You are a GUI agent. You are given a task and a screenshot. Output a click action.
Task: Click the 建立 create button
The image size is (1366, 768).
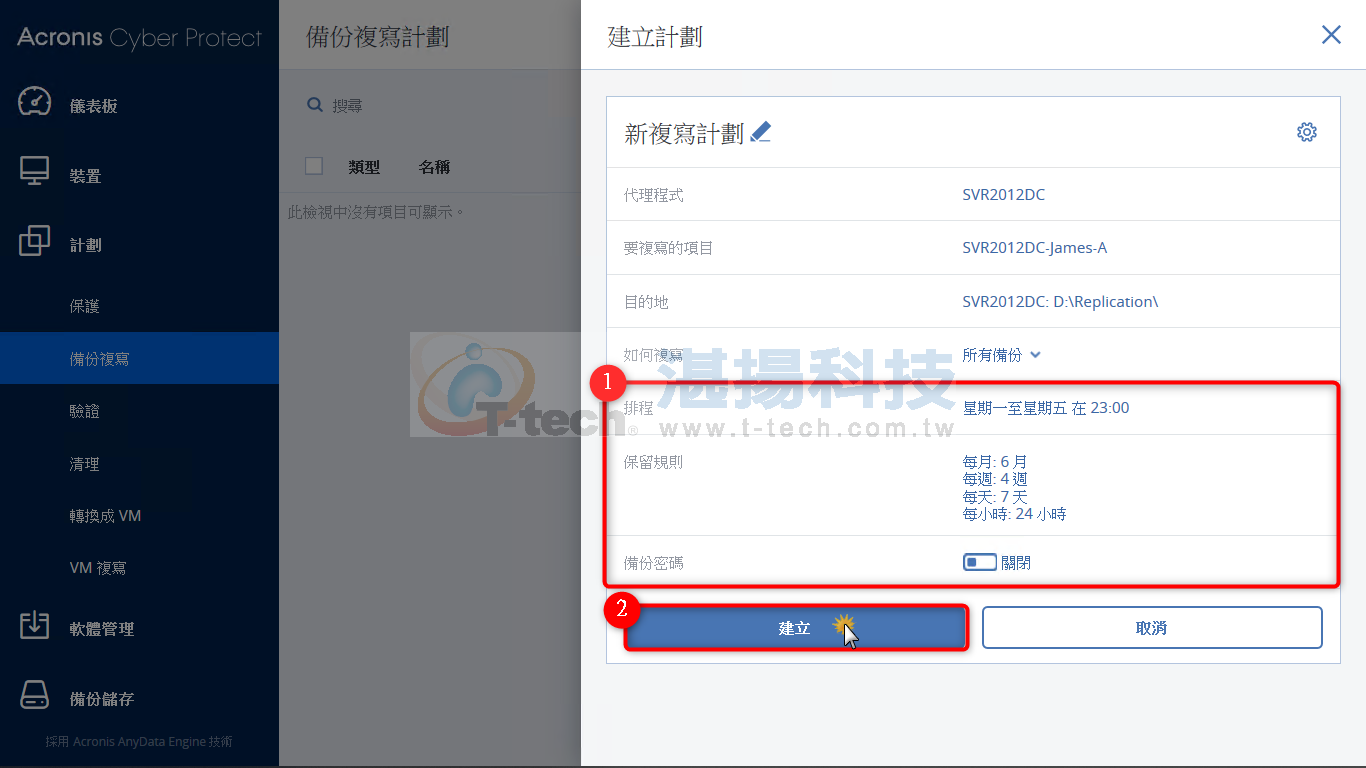tap(796, 628)
